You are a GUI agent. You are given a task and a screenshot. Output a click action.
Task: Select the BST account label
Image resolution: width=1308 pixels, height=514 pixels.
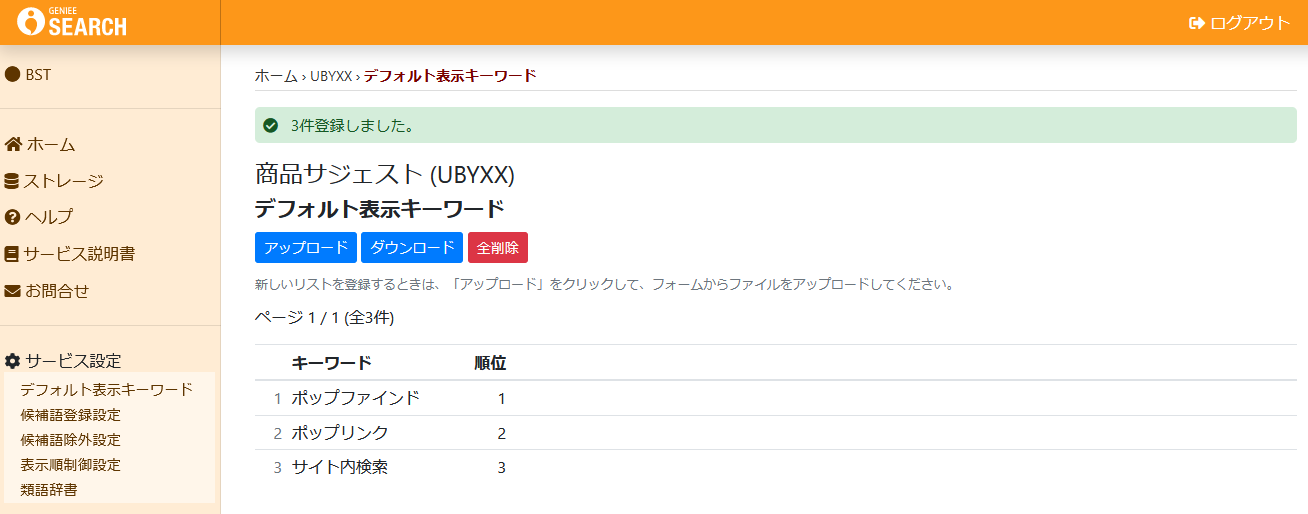pos(39,74)
